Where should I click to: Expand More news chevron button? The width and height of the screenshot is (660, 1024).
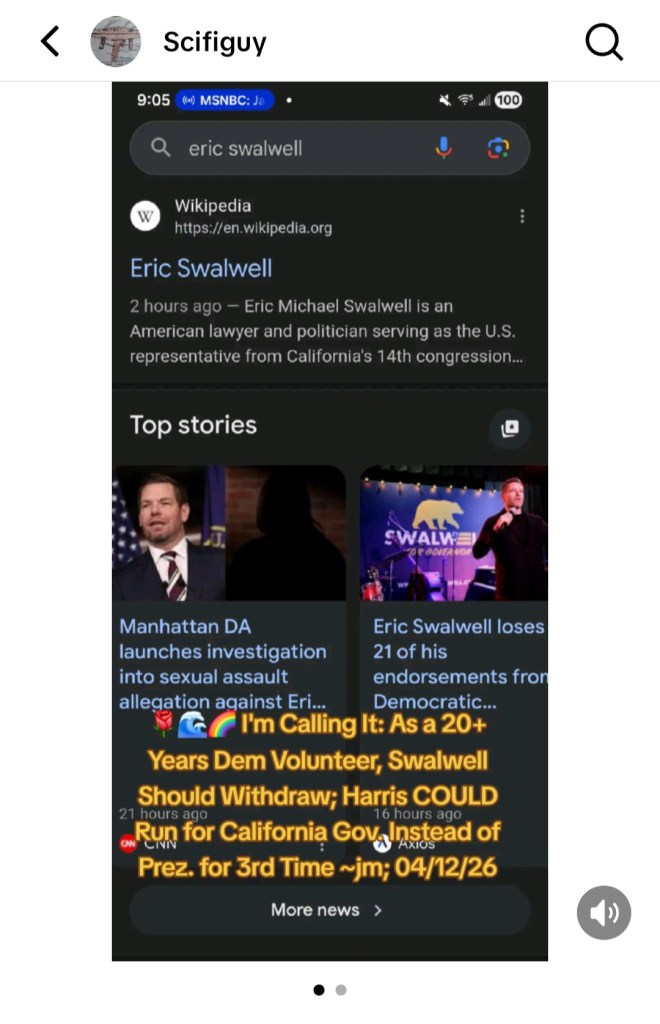pyautogui.click(x=330, y=910)
